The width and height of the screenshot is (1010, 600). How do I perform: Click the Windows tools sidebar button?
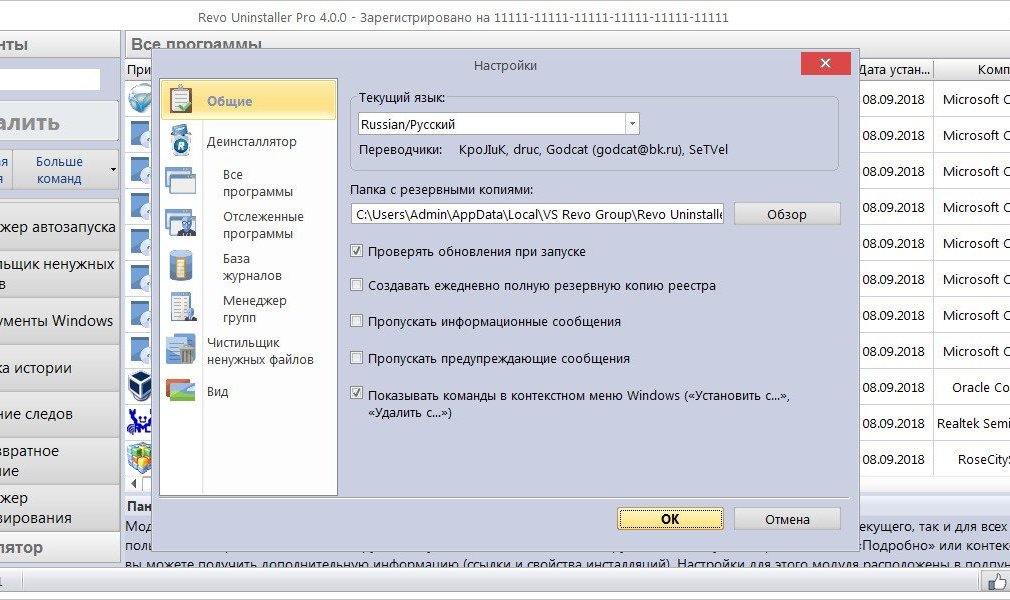[59, 320]
